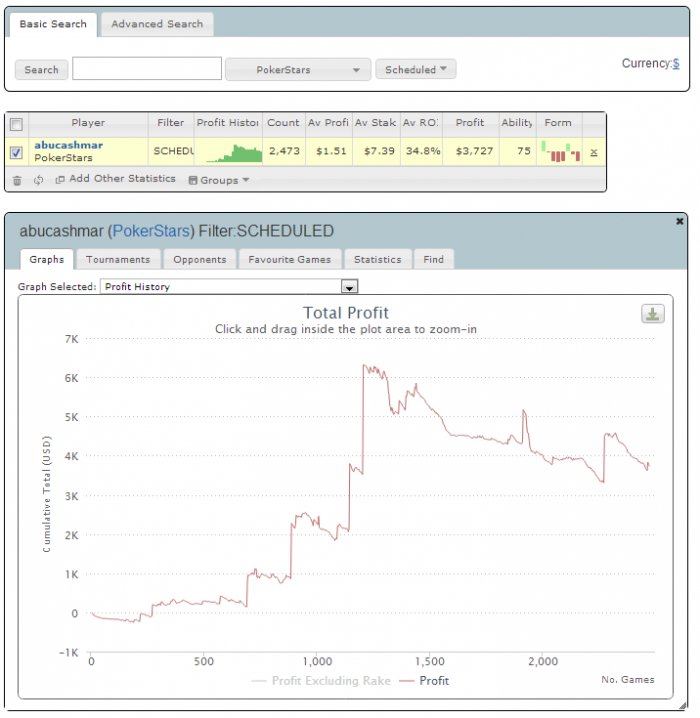Image resolution: width=700 pixels, height=718 pixels.
Task: Click the $1.51 average profit cell
Action: [331, 151]
